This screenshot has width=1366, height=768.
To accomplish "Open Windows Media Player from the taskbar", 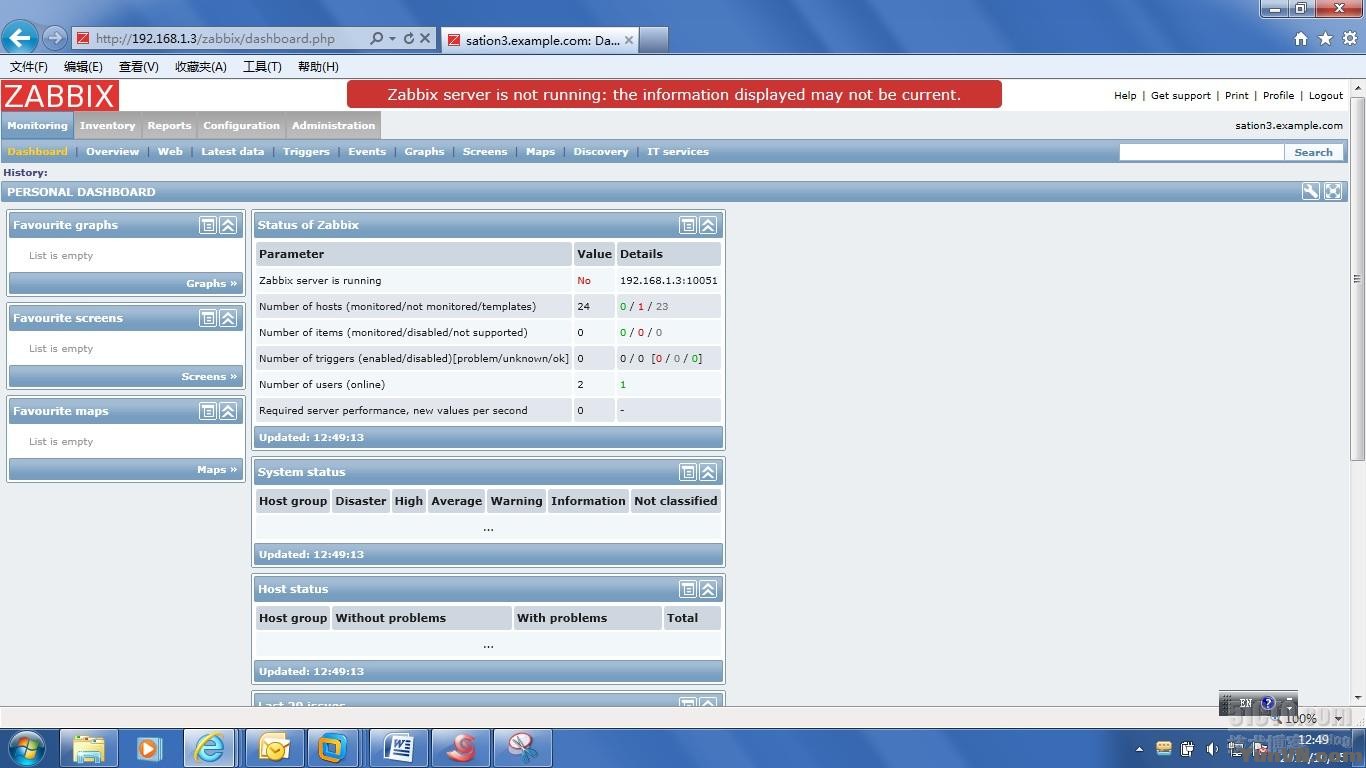I will tap(149, 748).
